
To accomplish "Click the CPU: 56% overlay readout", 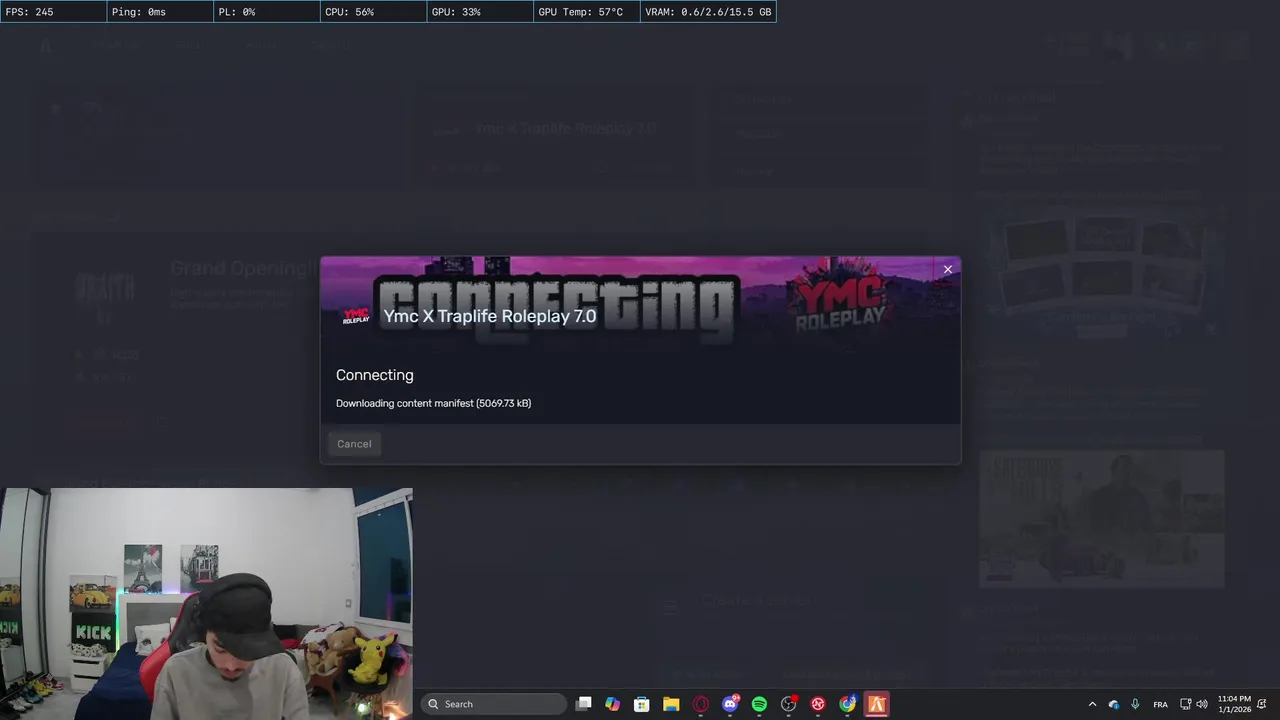I will click(x=374, y=12).
